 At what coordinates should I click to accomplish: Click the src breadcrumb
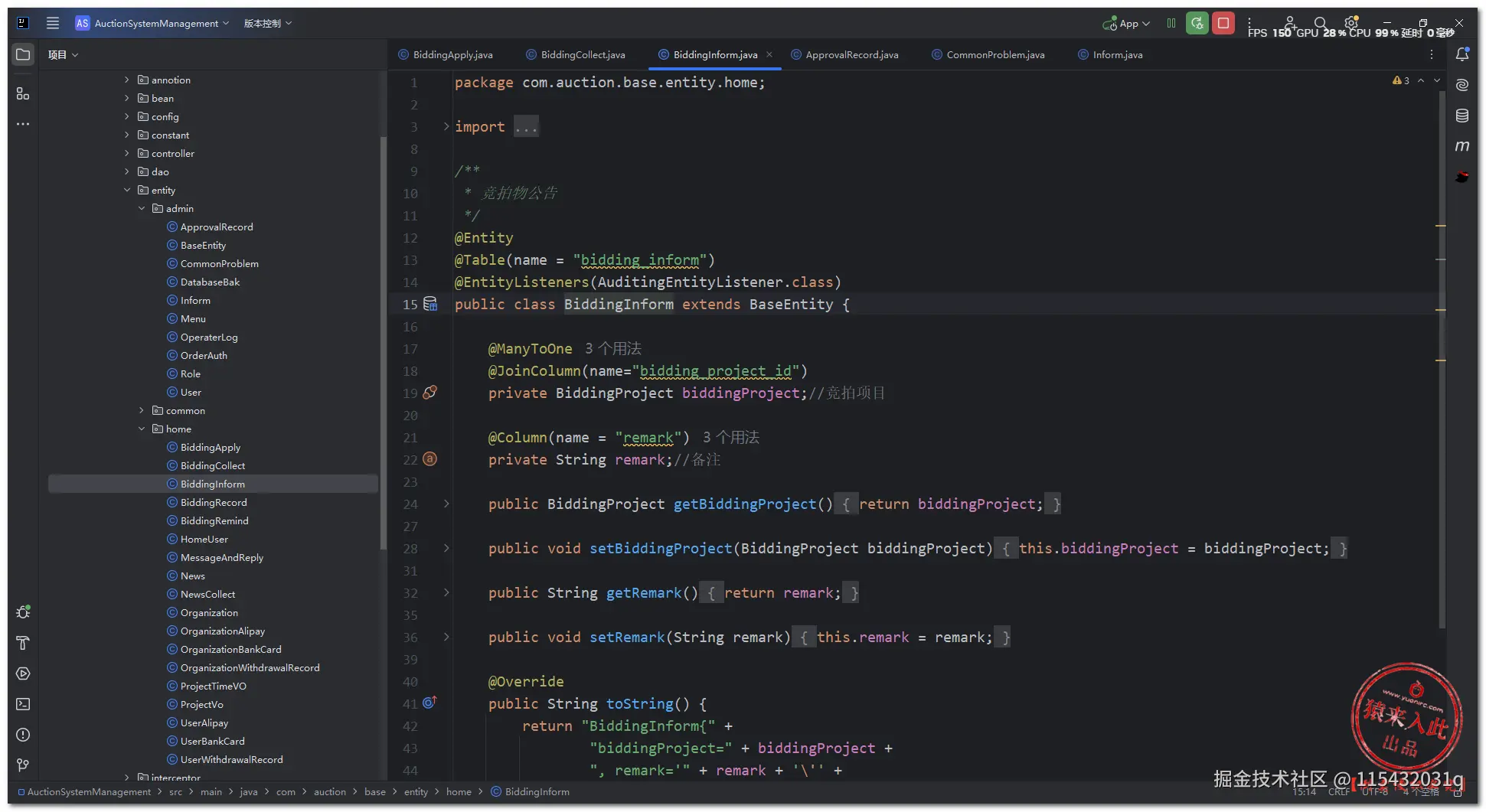pos(175,791)
